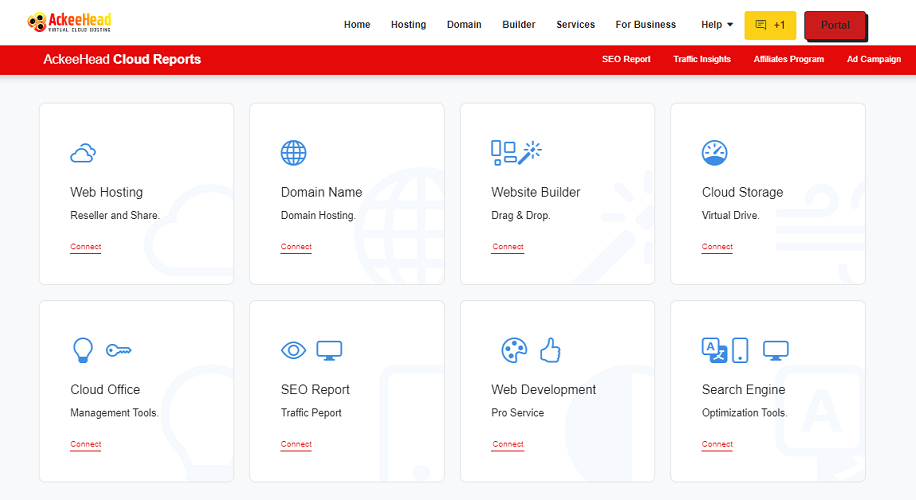Click Connect under Cloud Storage
Viewport: 916px width, 500px height.
point(717,246)
